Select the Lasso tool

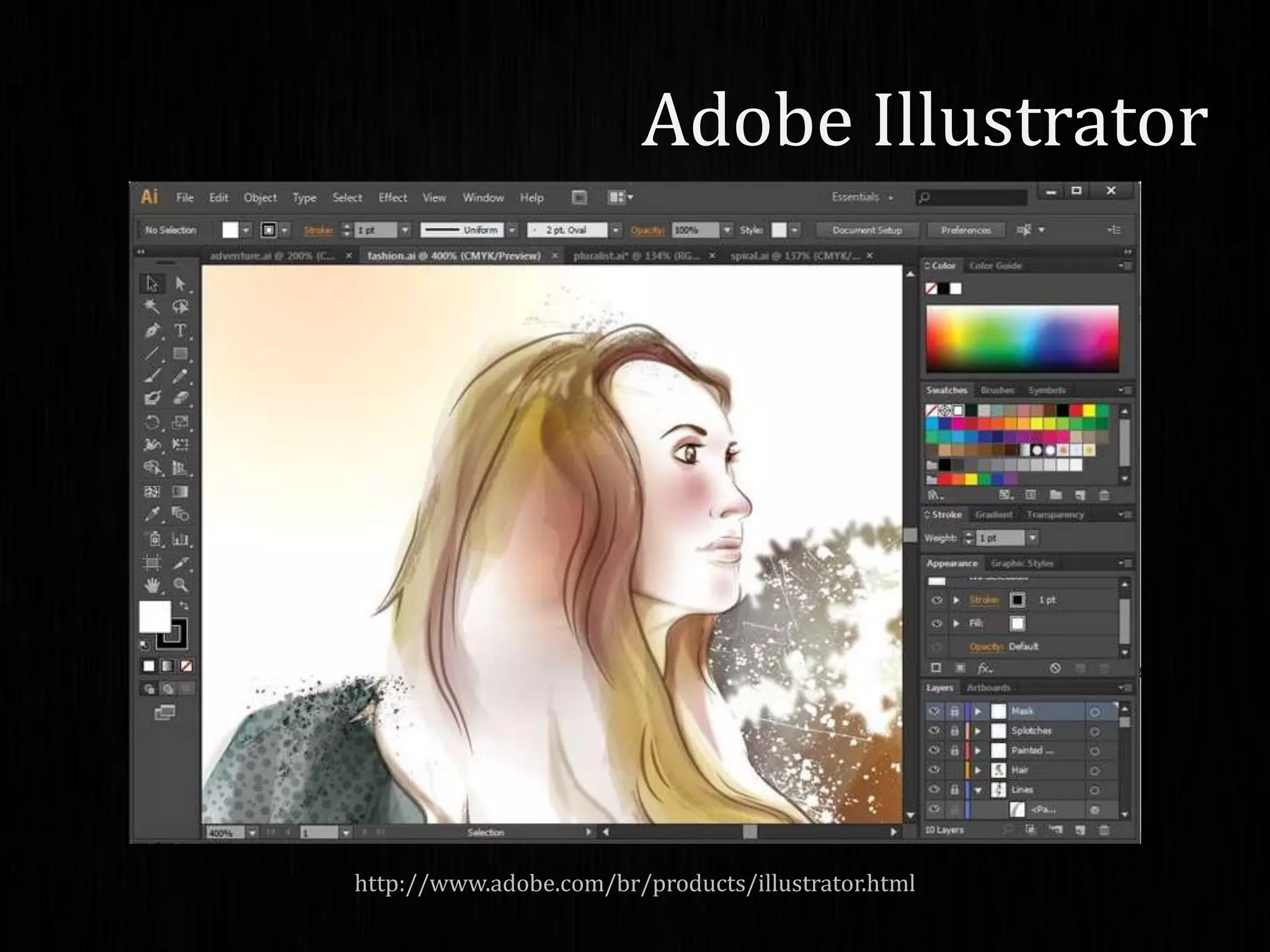click(x=180, y=307)
